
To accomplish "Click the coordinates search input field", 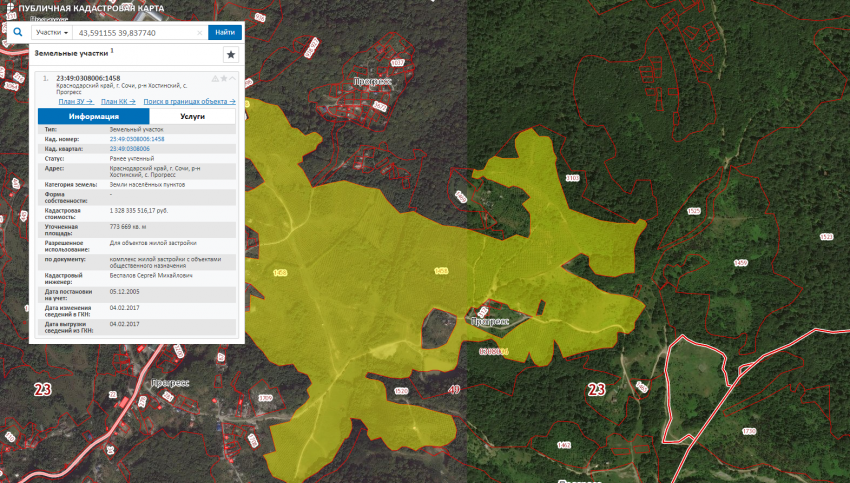I will click(x=130, y=32).
